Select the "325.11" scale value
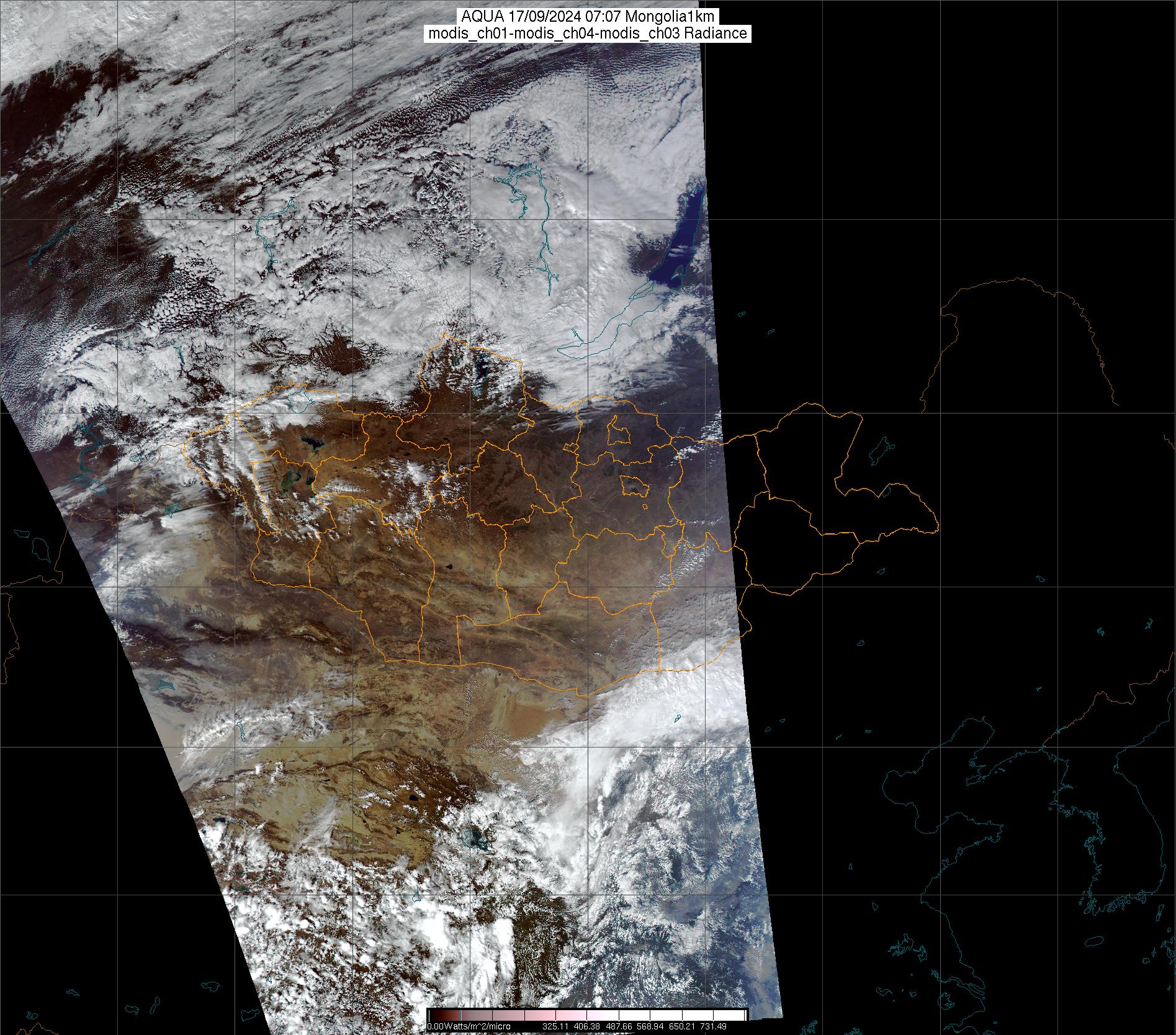This screenshot has height=1035, width=1176. [x=556, y=1027]
